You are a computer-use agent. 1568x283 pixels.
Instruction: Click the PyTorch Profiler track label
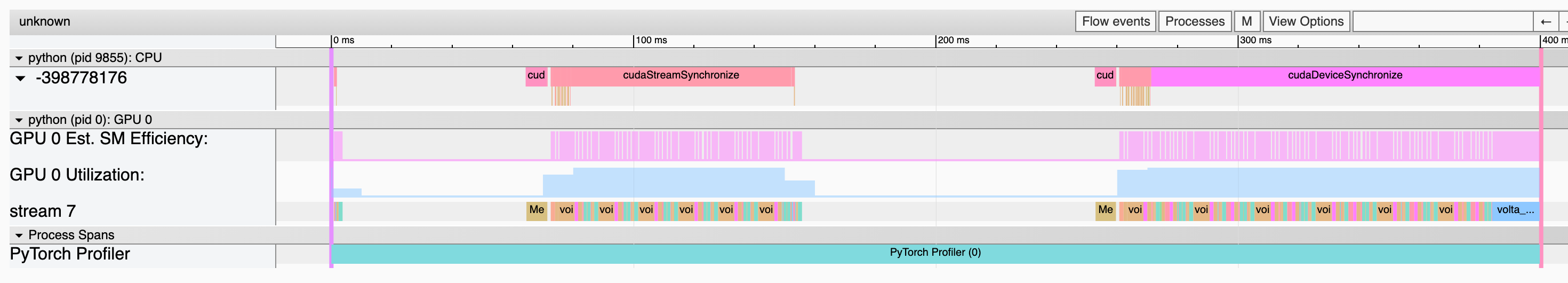tap(70, 254)
